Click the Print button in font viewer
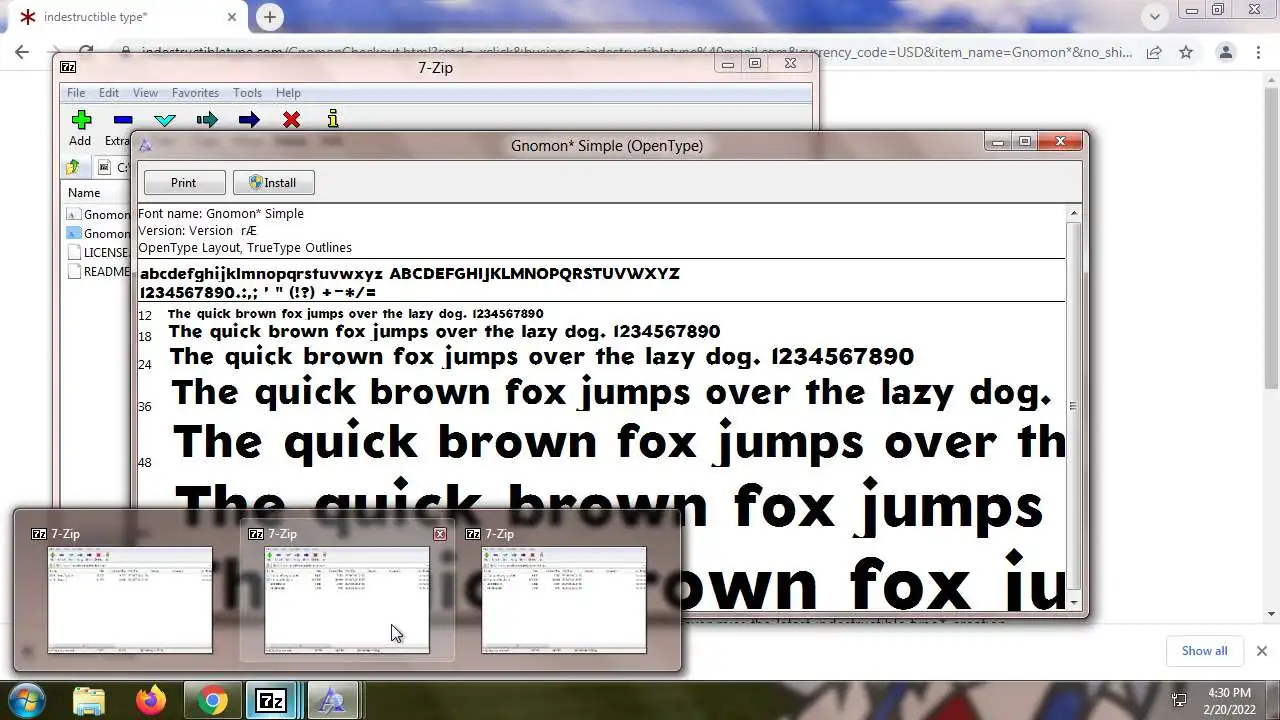1280x720 pixels. coord(184,182)
